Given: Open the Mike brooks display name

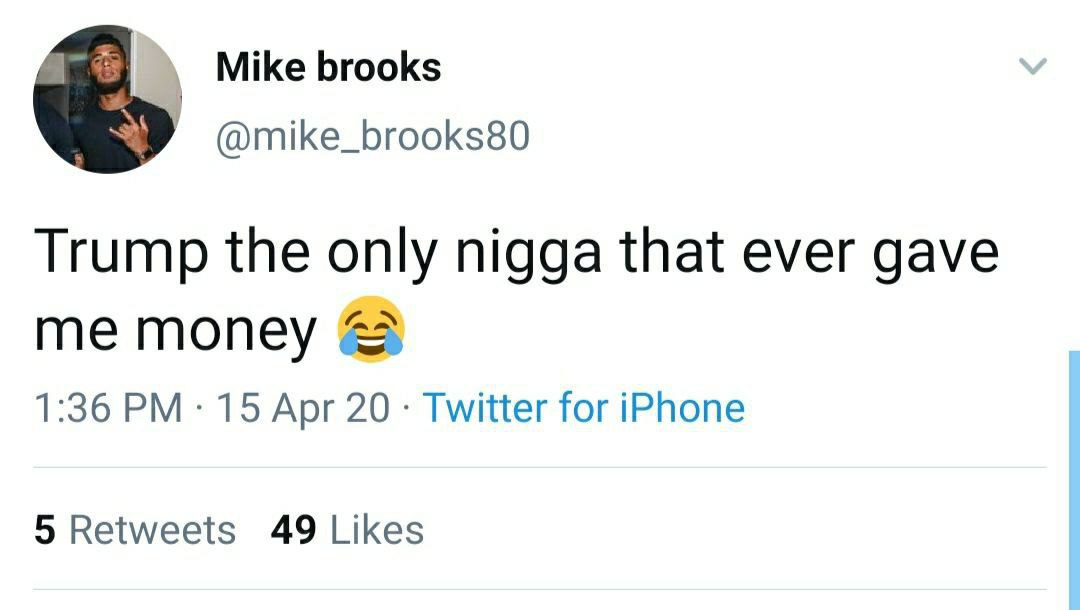Looking at the screenshot, I should click(329, 67).
